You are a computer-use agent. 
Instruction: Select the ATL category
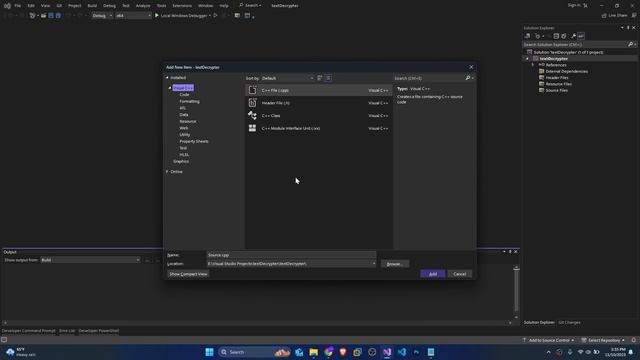tap(182, 108)
